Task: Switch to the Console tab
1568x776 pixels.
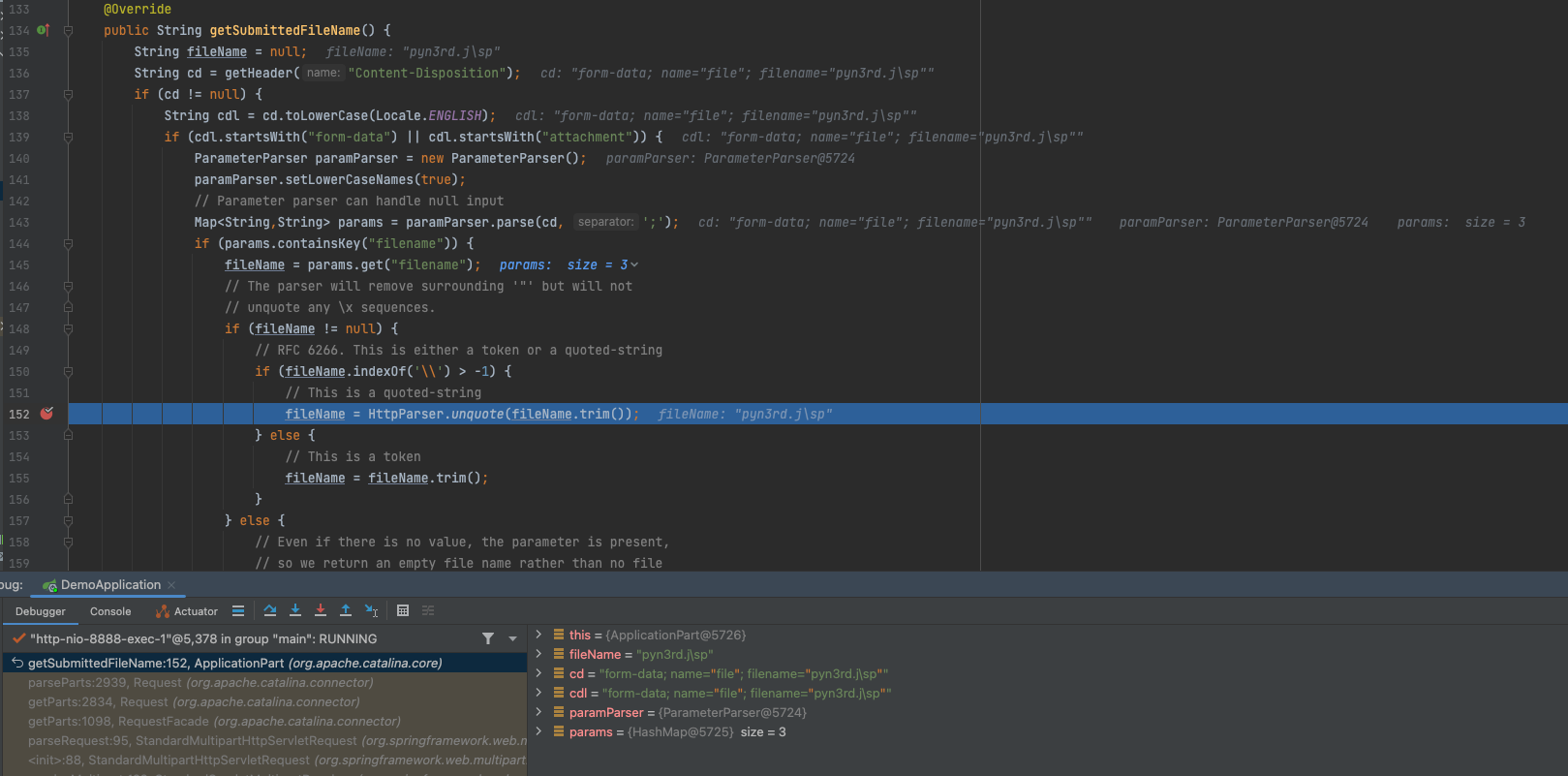Action: (110, 611)
